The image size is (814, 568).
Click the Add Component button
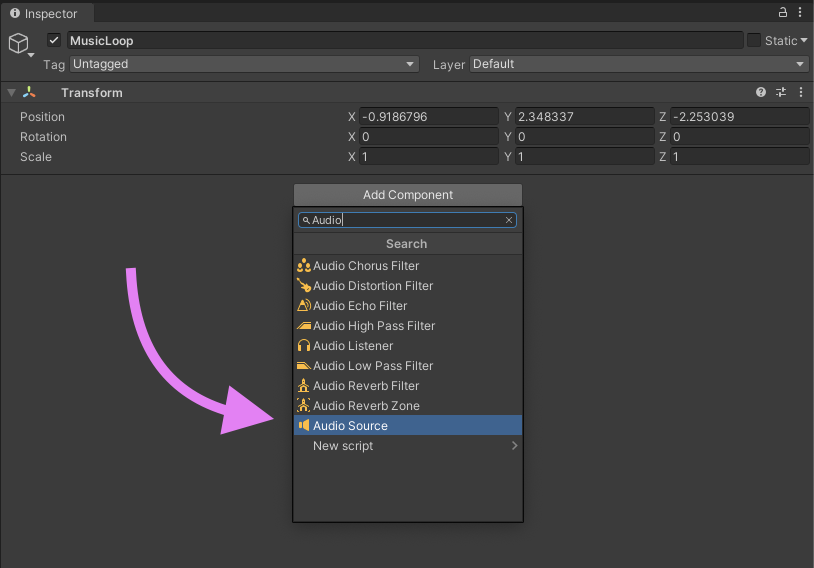(407, 195)
